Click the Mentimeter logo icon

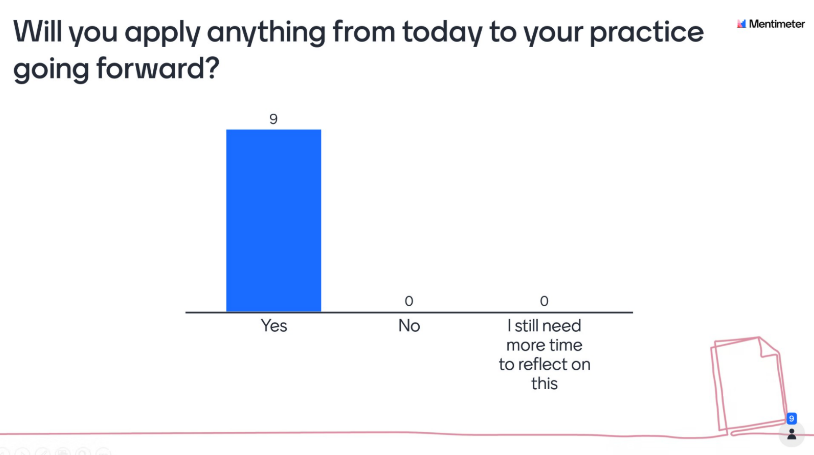741,24
